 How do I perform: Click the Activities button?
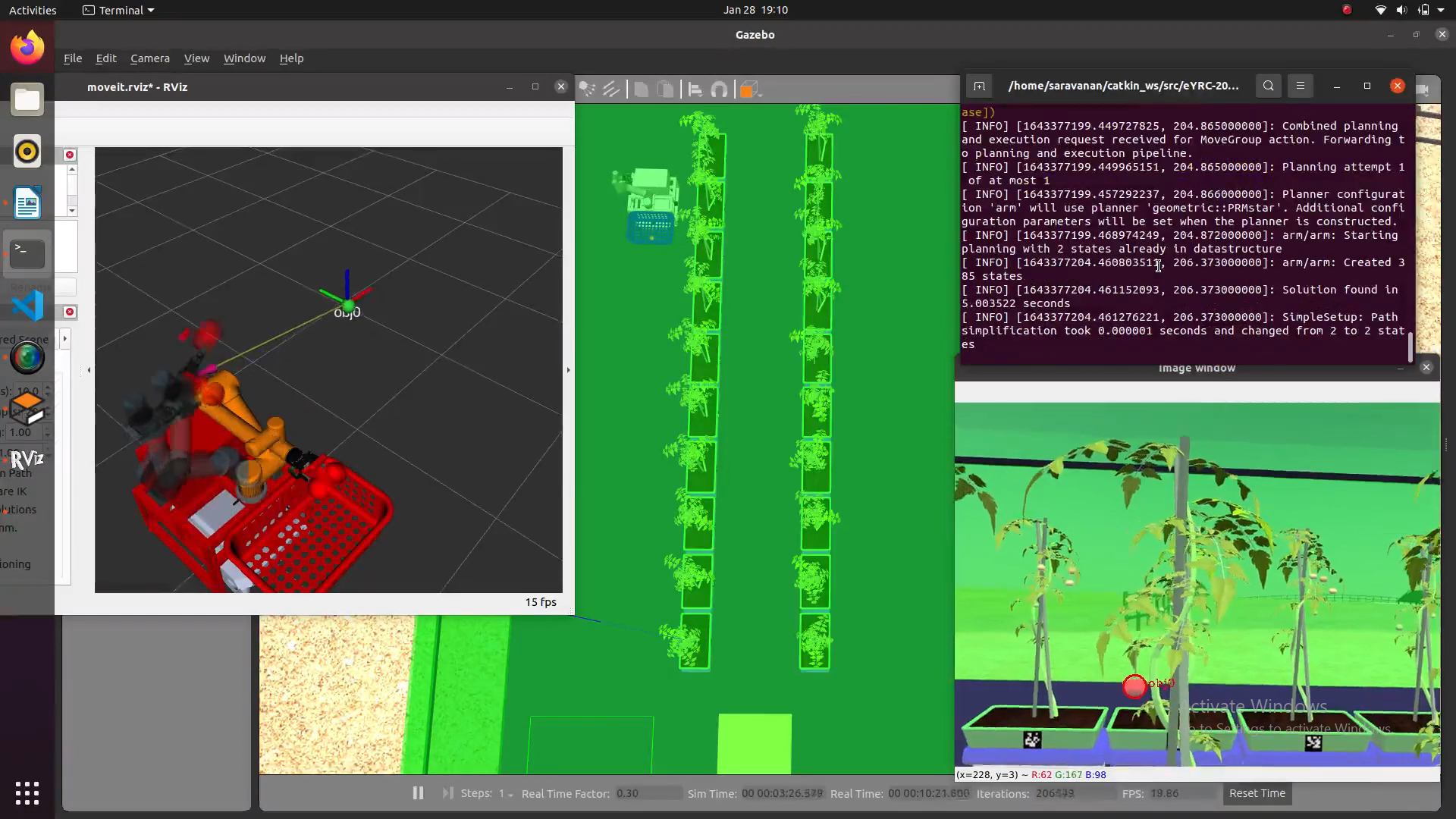pos(33,10)
